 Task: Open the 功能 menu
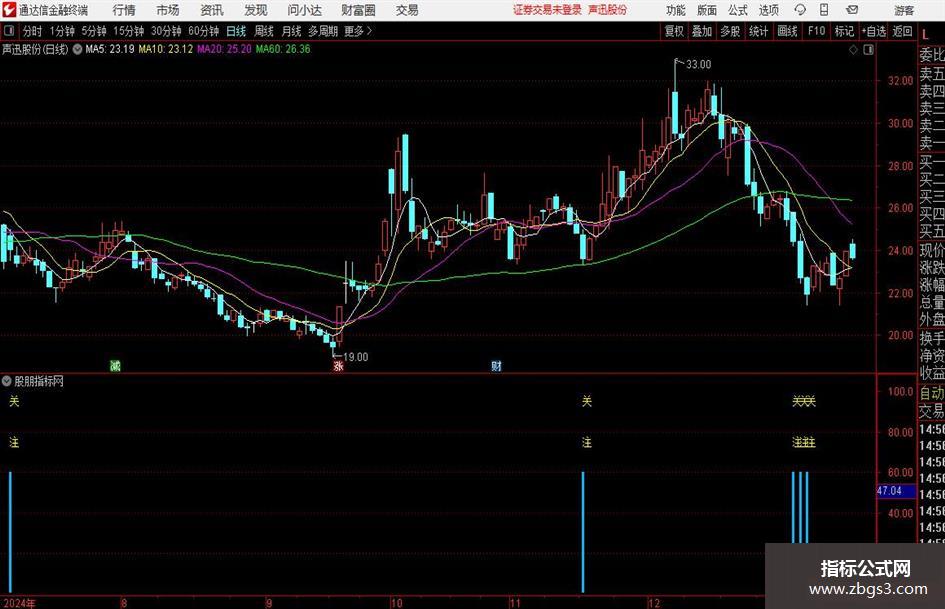(676, 10)
